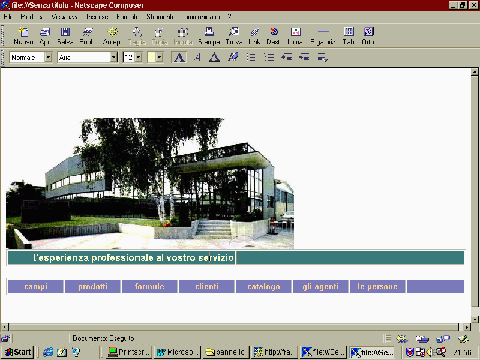Click the "prodotti" navigation link
480x360 pixels.
pyautogui.click(x=93, y=287)
